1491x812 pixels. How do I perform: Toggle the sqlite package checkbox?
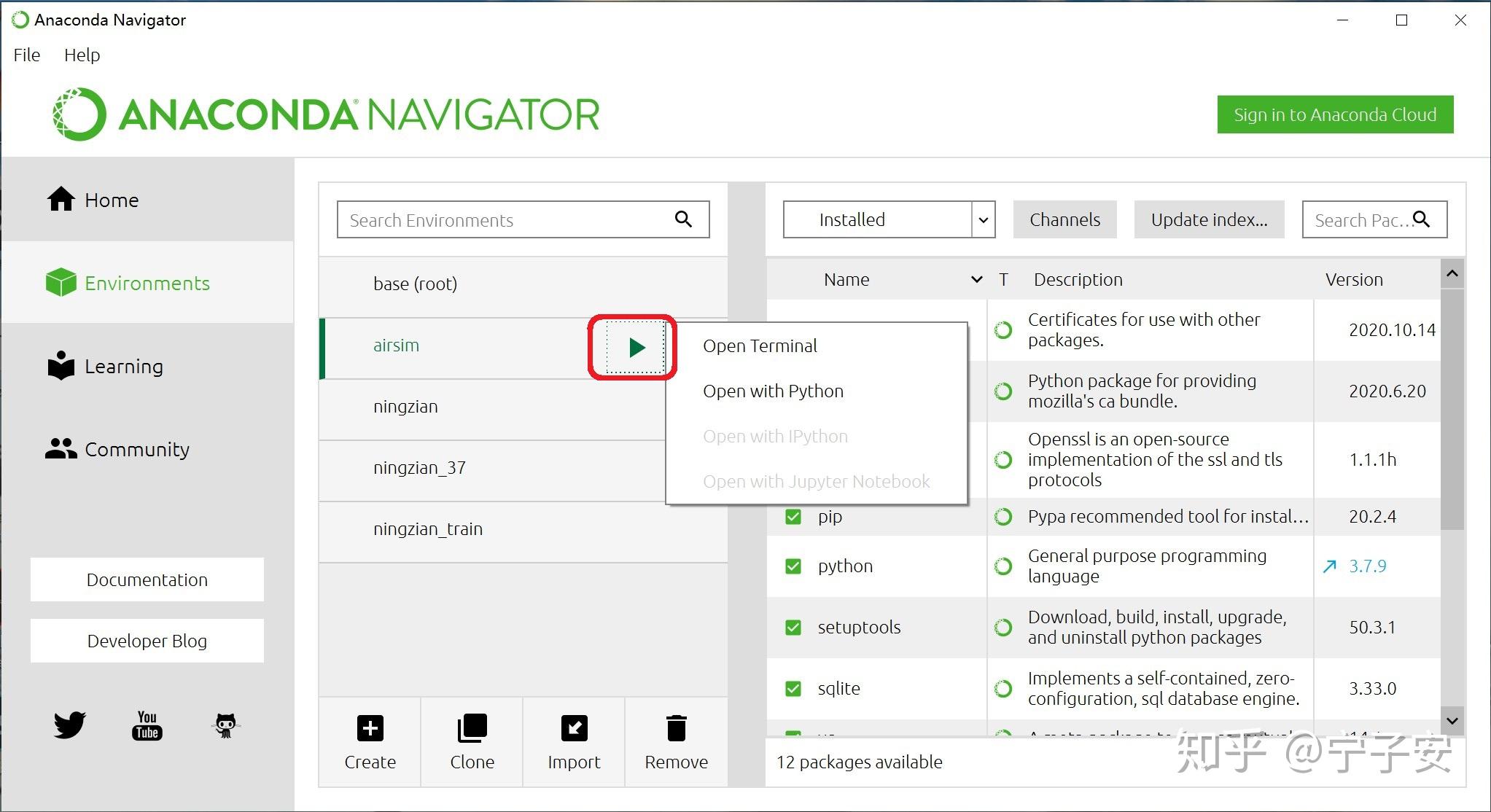[x=793, y=689]
